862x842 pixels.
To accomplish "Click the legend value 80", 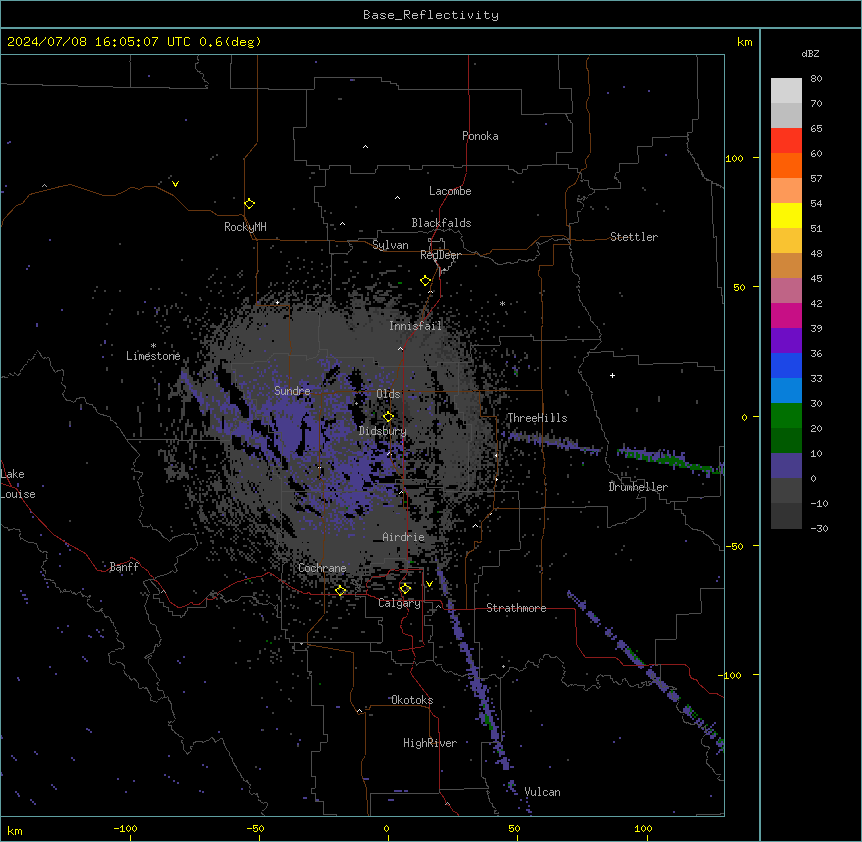I will pos(816,79).
